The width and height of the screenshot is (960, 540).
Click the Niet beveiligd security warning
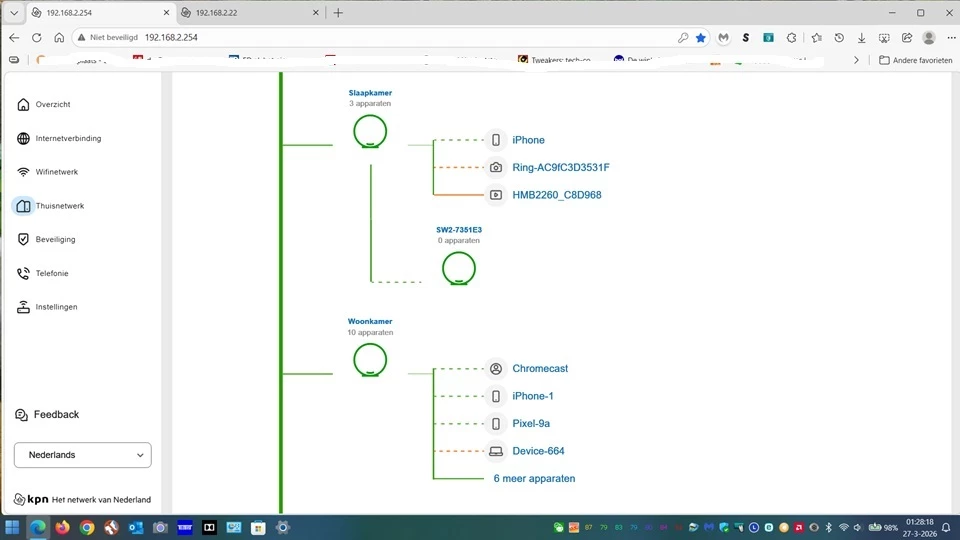pos(108,37)
